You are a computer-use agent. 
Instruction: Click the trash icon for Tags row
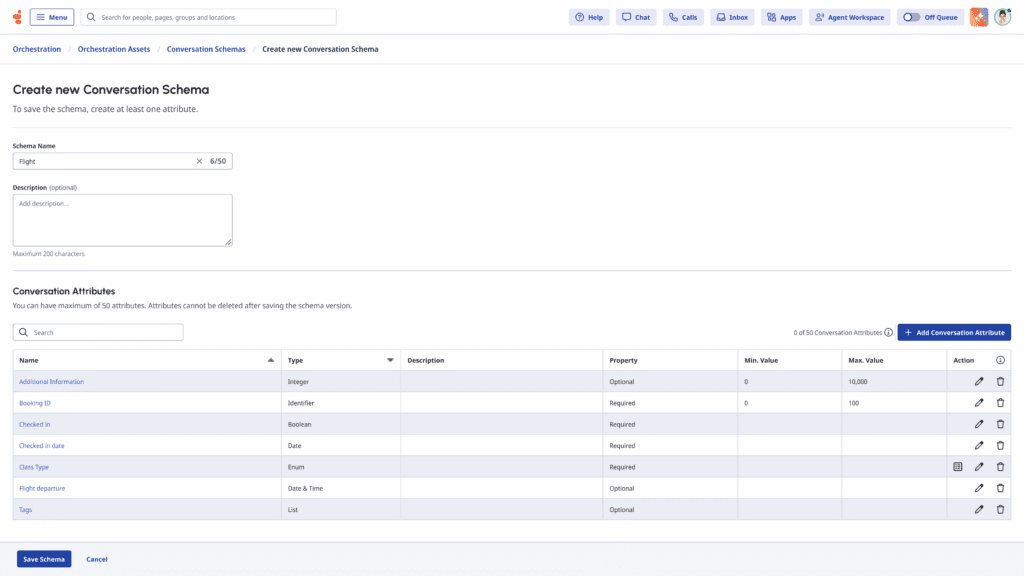(1000, 510)
